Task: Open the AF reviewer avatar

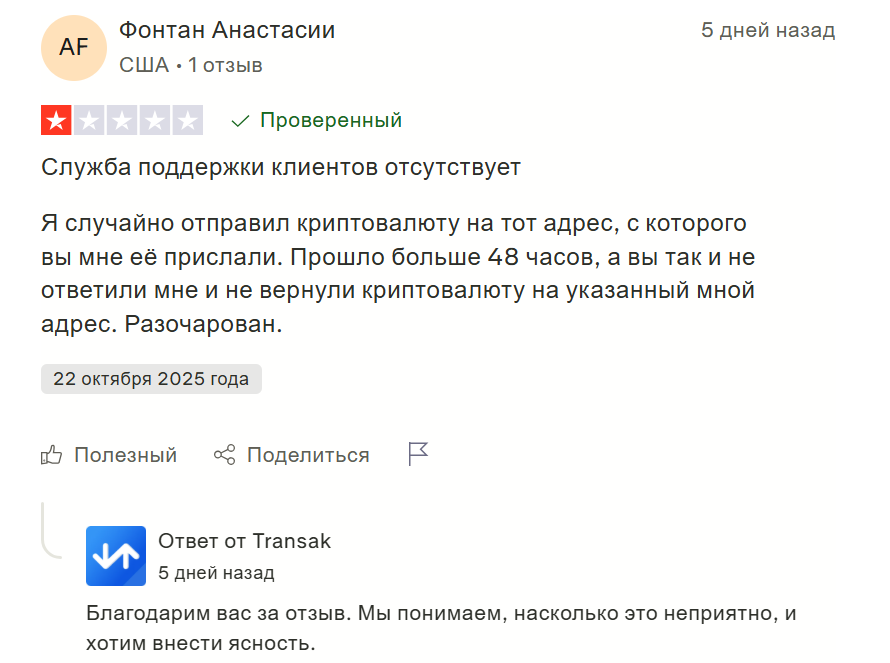Action: tap(73, 47)
